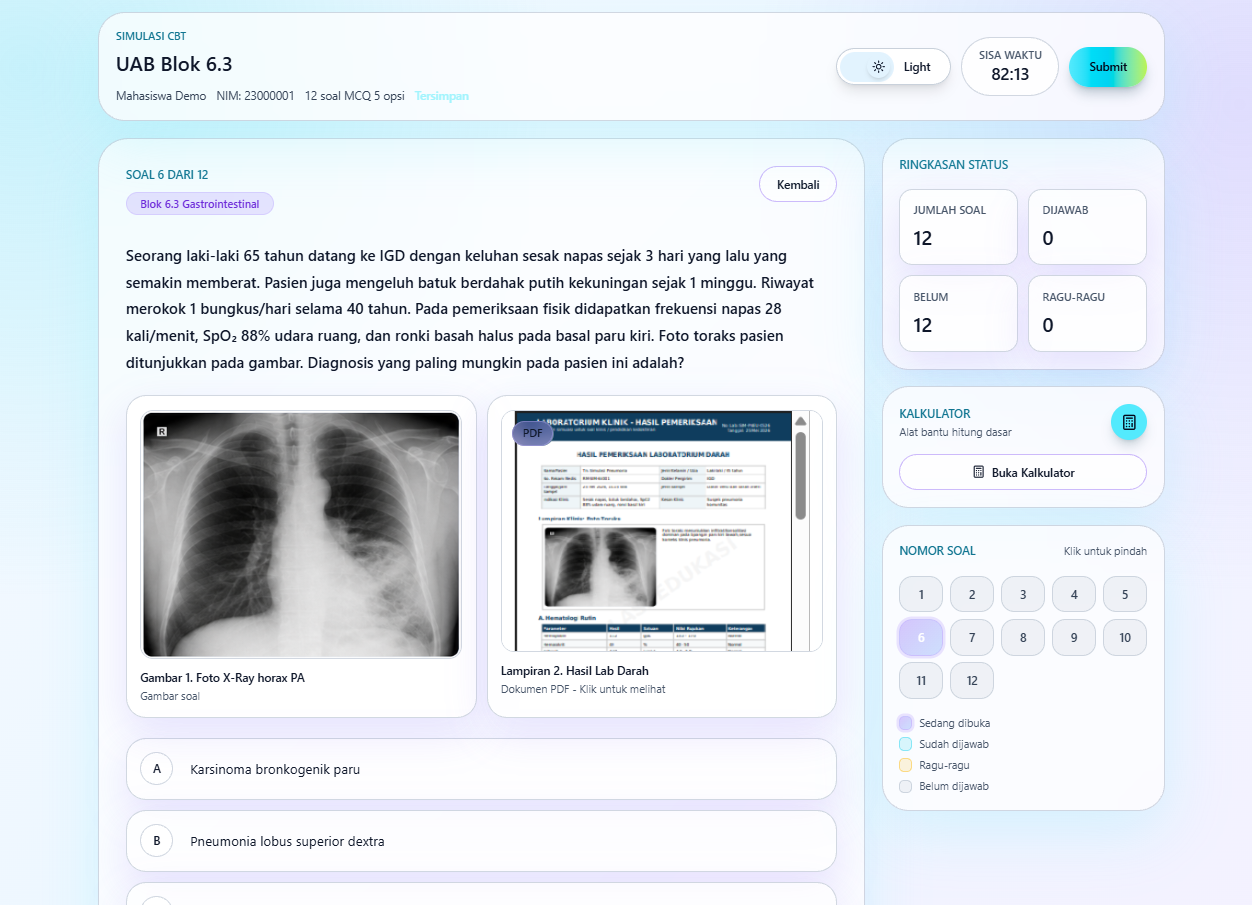
Task: Click the sun icon in theme toggle
Action: (x=878, y=67)
